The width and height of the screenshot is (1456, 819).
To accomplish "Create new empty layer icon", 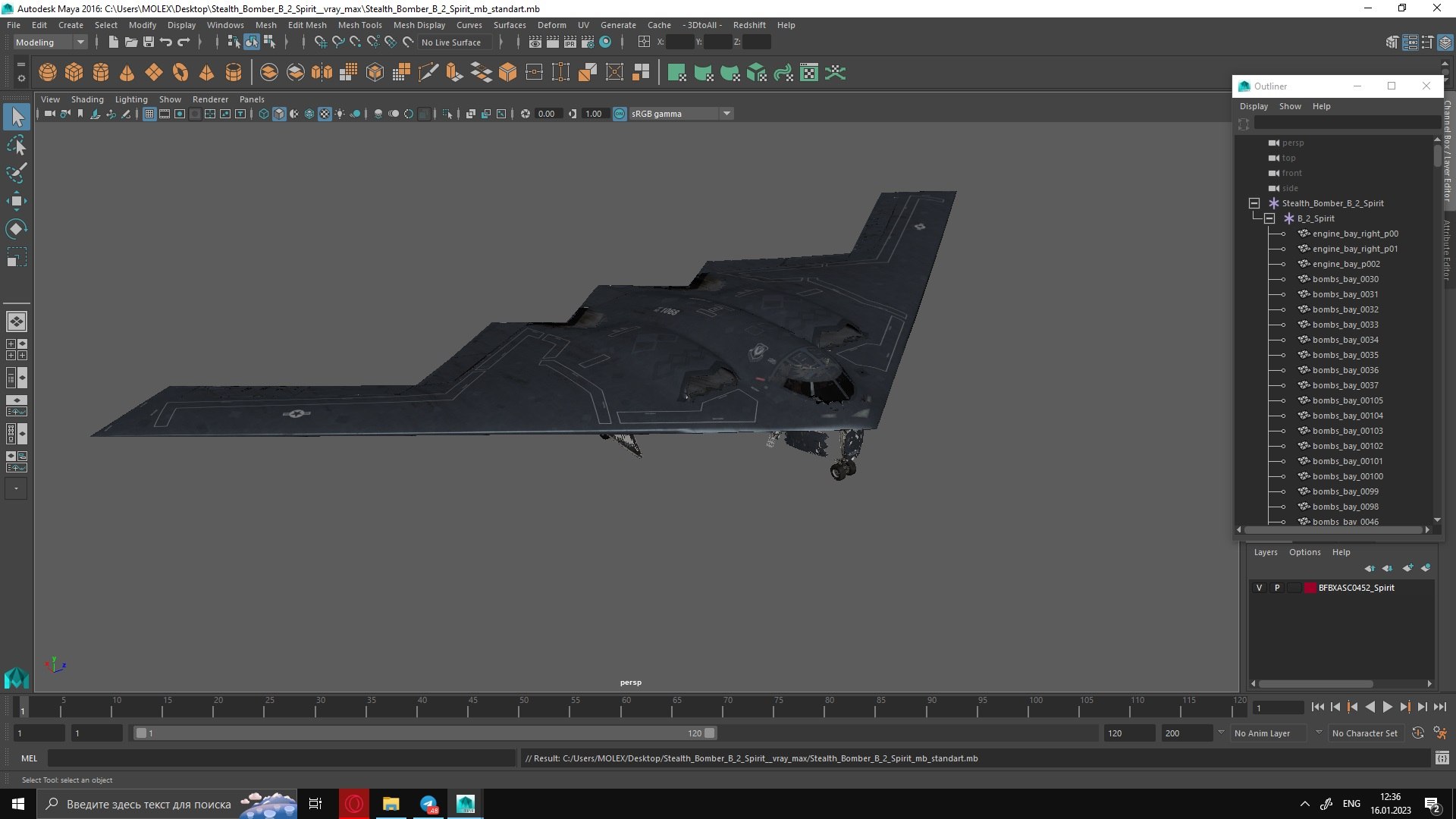I will pyautogui.click(x=1407, y=568).
